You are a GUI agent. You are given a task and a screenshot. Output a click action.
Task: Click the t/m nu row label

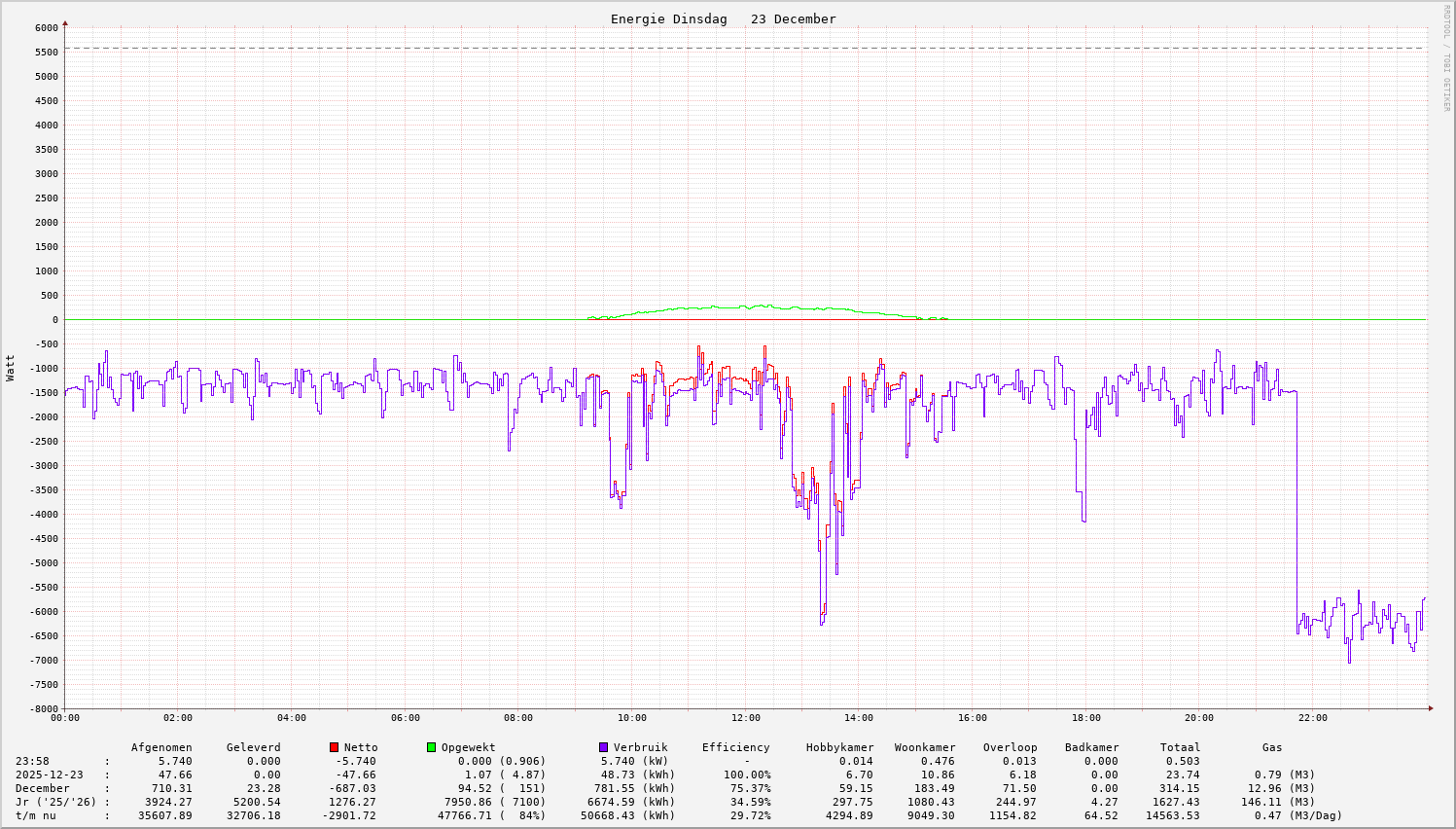[x=35, y=816]
